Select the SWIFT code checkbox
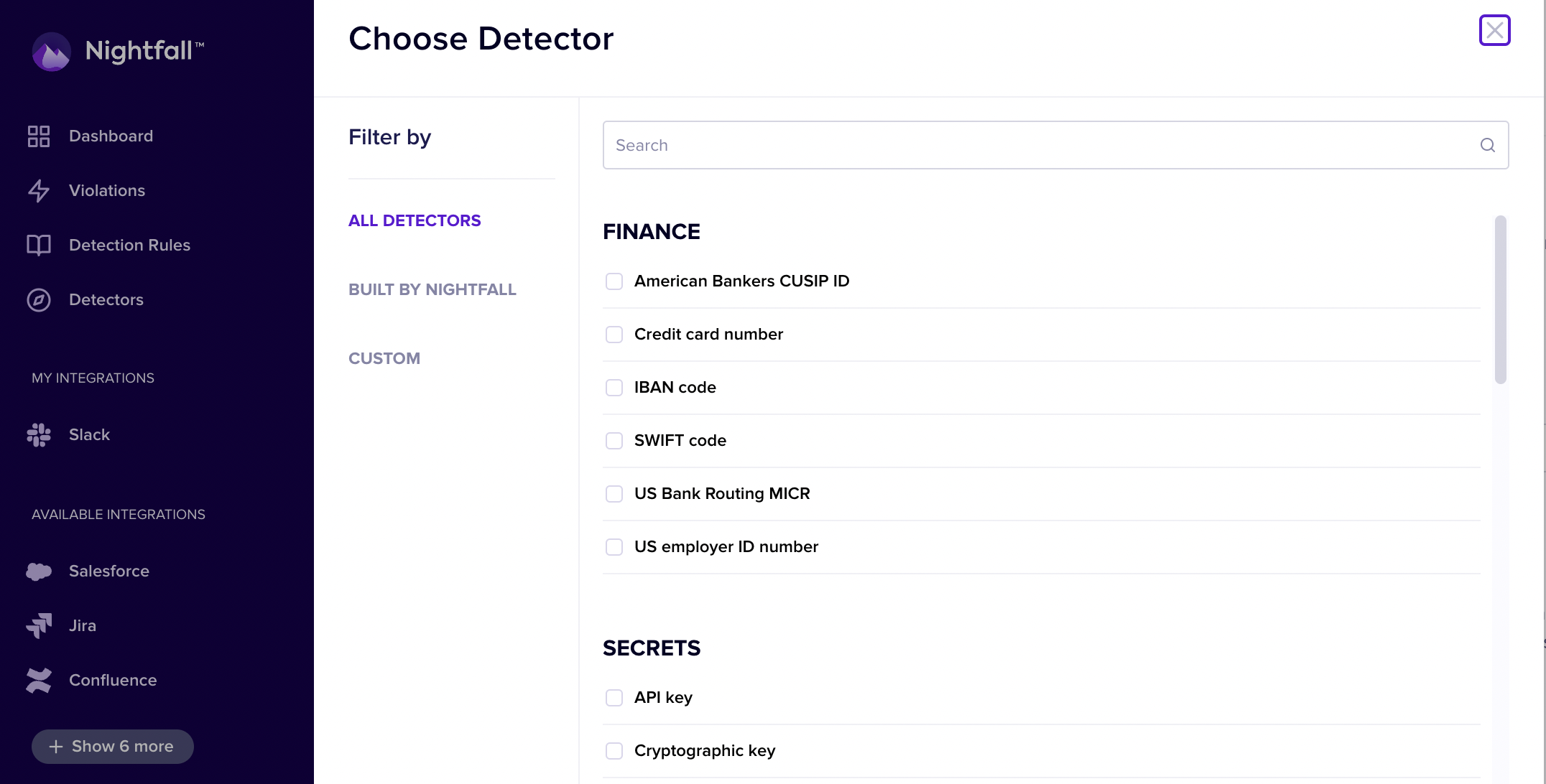Image resolution: width=1546 pixels, height=784 pixels. pyautogui.click(x=614, y=441)
